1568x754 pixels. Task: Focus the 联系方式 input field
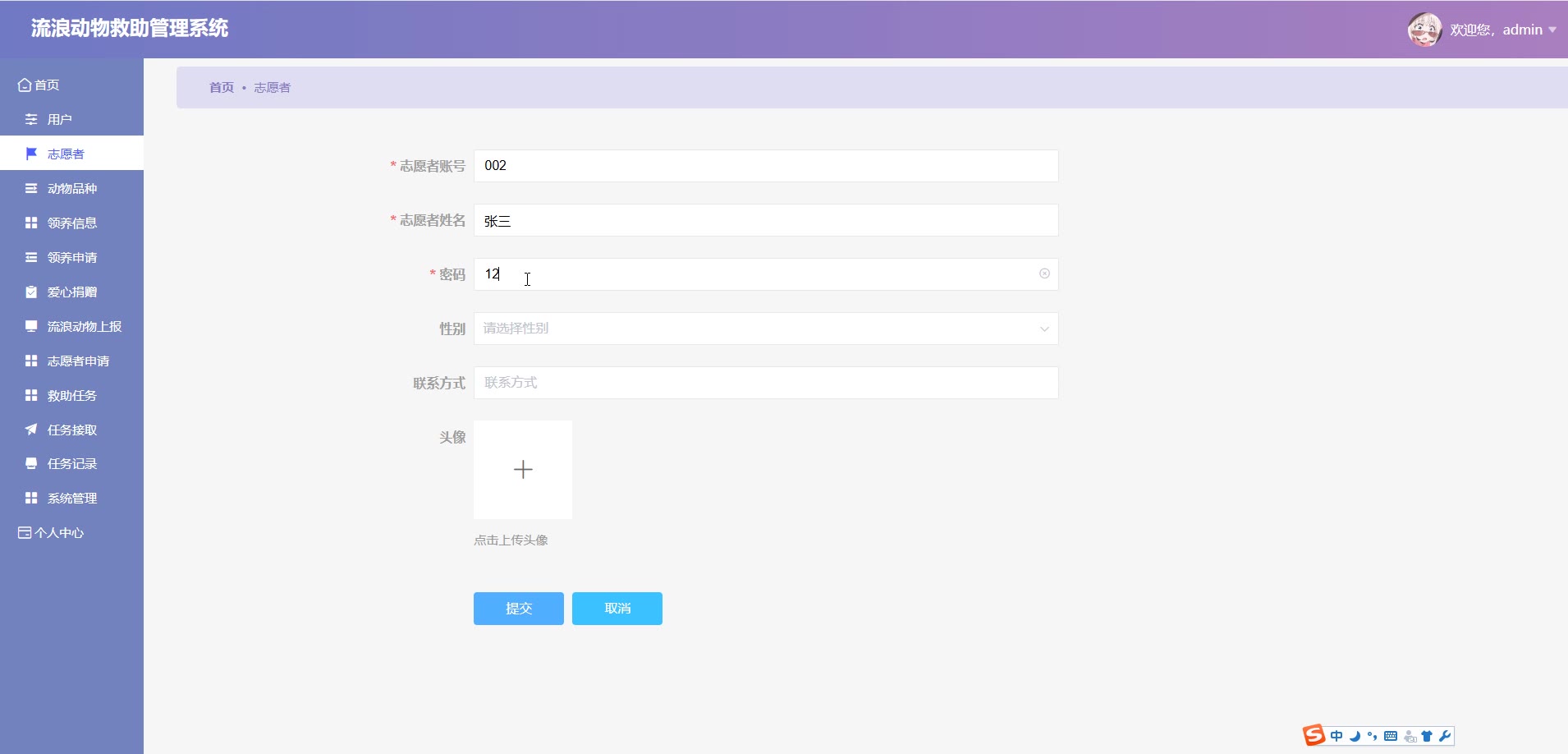765,383
